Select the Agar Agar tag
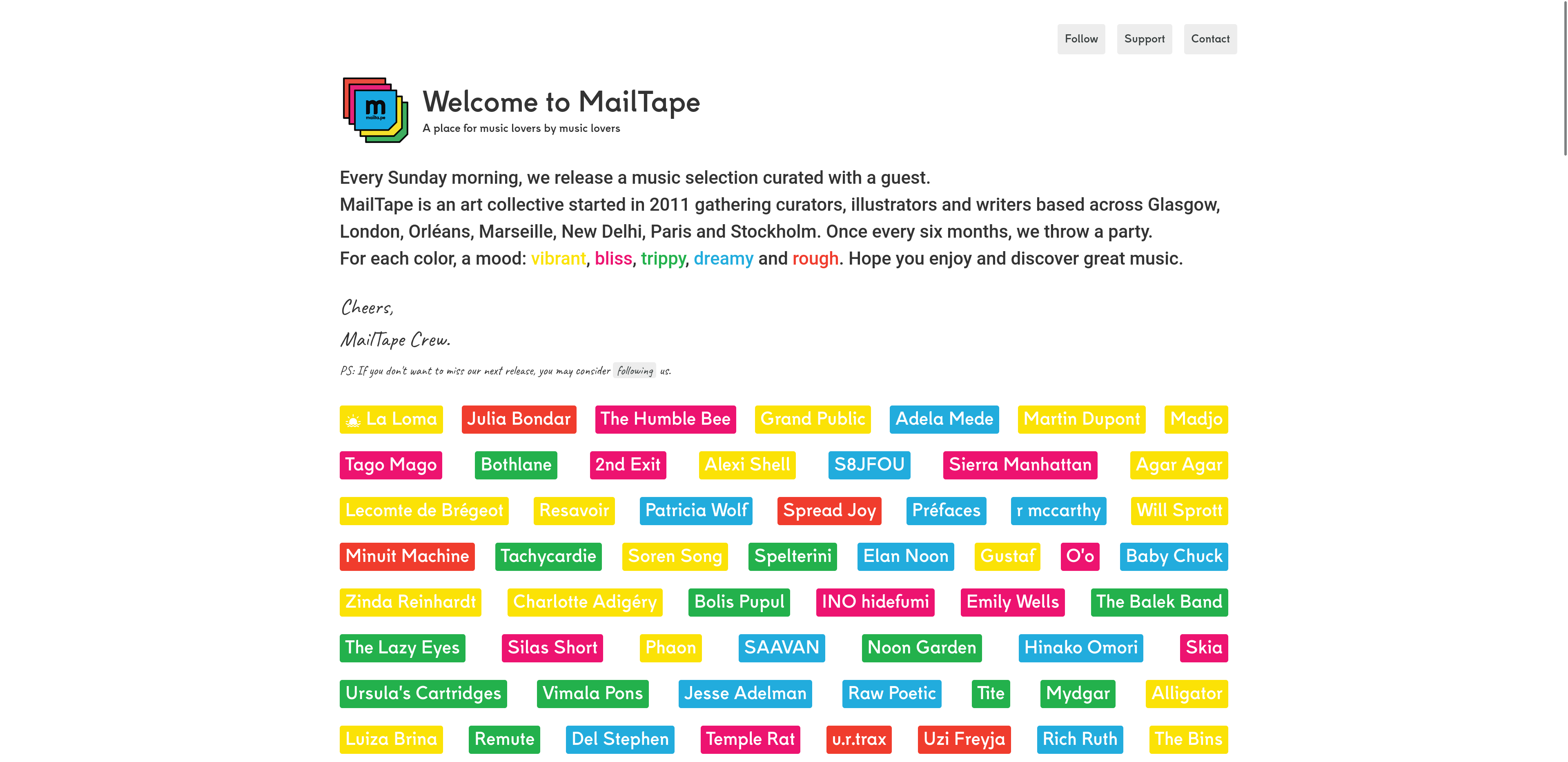This screenshot has width=1568, height=762. (1179, 465)
